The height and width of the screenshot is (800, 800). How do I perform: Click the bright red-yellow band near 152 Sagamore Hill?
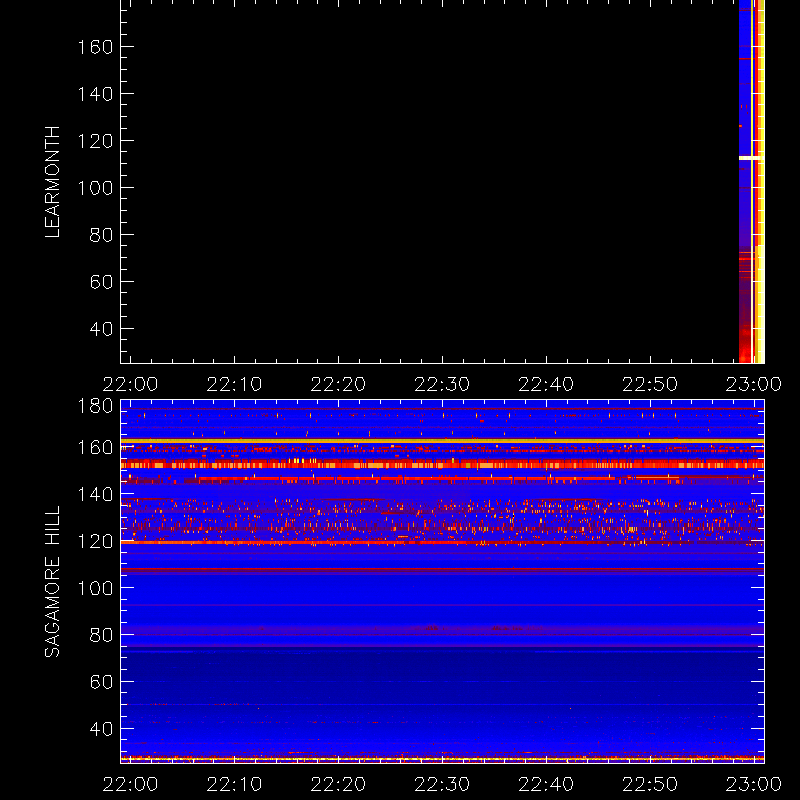click(442, 464)
